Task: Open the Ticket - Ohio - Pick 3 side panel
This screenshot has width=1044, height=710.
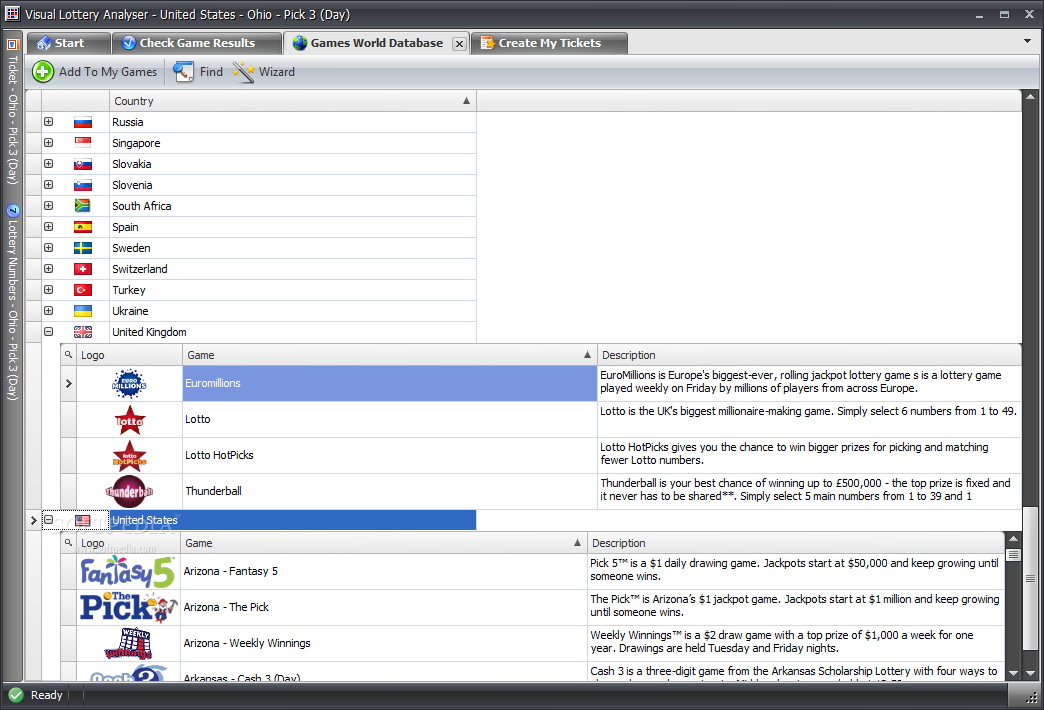Action: pos(13,112)
